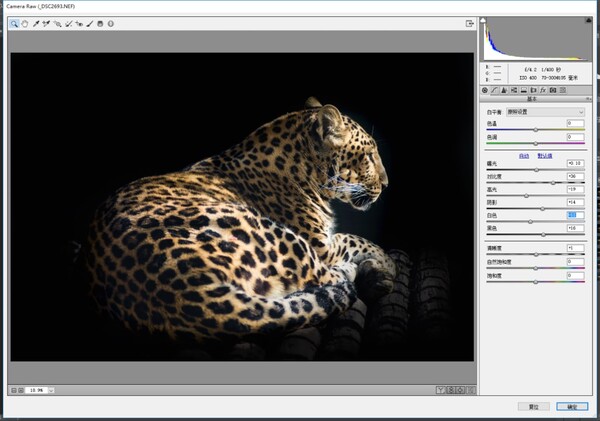
Task: Toggle highlight clipping warning in histogram
Action: coord(589,20)
